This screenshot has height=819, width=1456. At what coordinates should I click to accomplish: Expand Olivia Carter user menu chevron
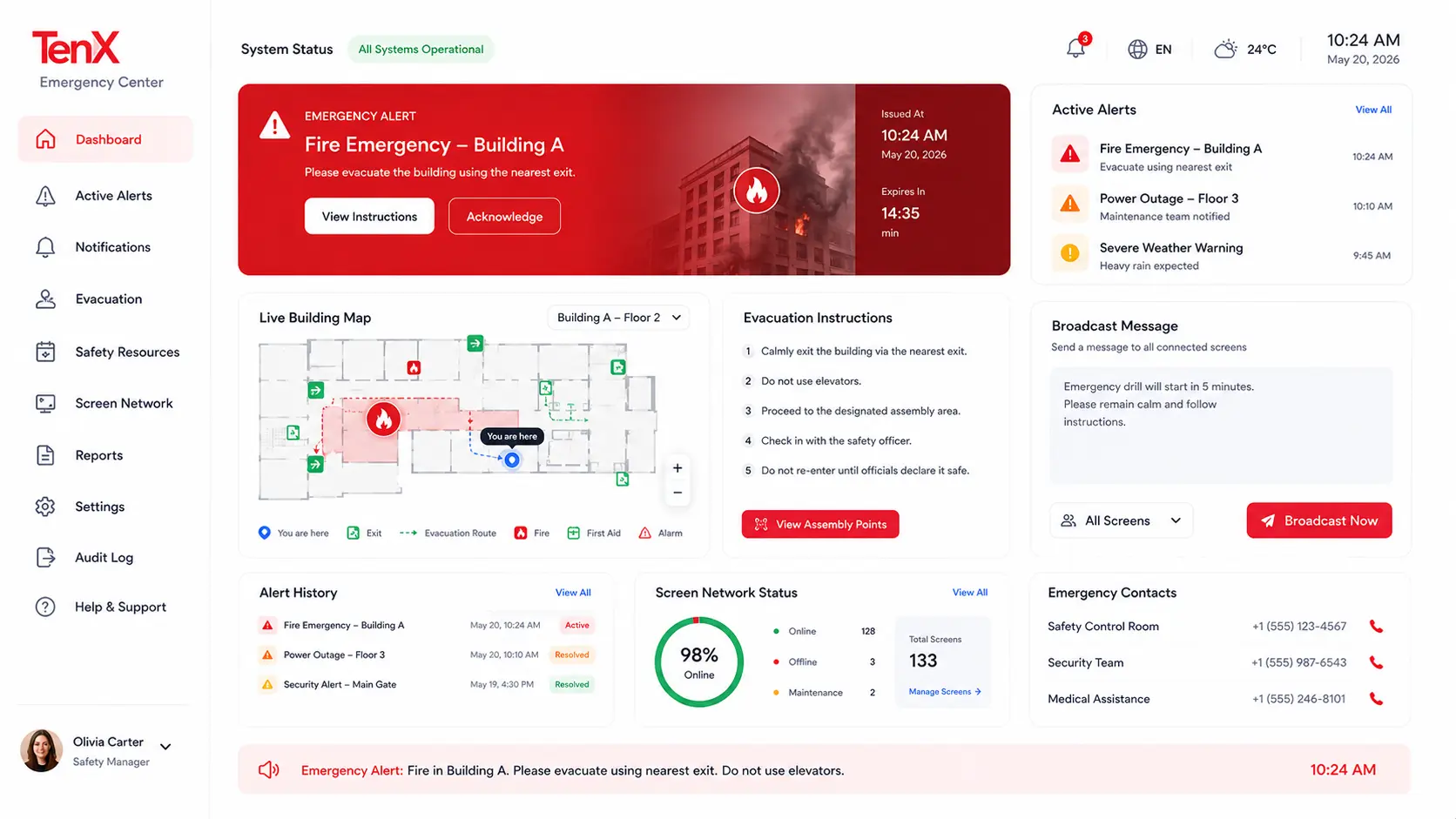(x=165, y=747)
